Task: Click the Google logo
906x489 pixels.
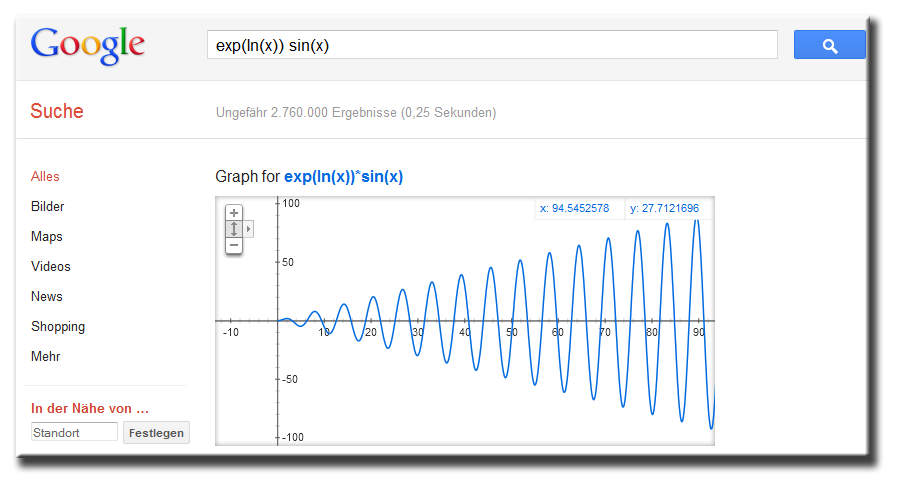Action: coord(88,45)
